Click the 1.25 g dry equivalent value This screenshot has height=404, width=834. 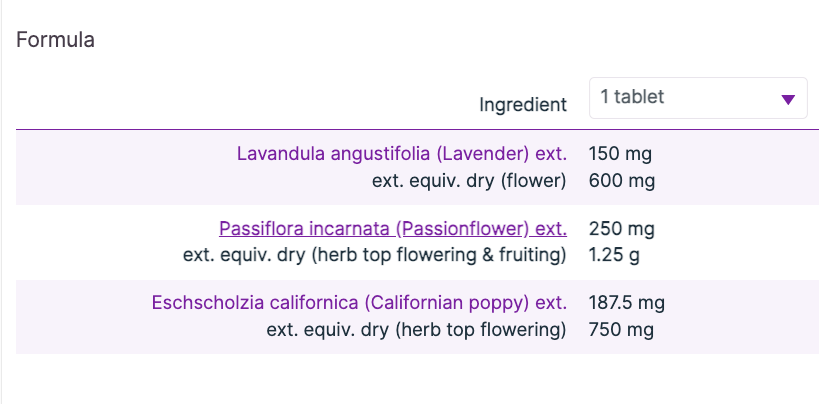click(614, 255)
